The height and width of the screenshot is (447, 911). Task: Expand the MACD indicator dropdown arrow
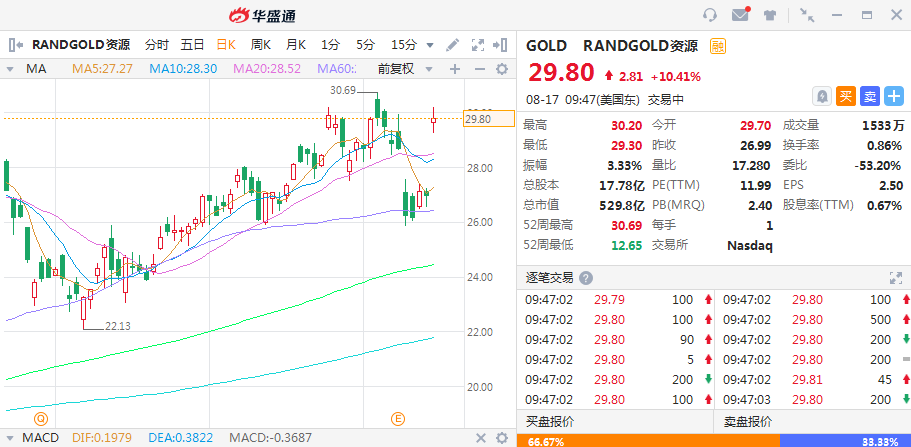pyautogui.click(x=10, y=438)
